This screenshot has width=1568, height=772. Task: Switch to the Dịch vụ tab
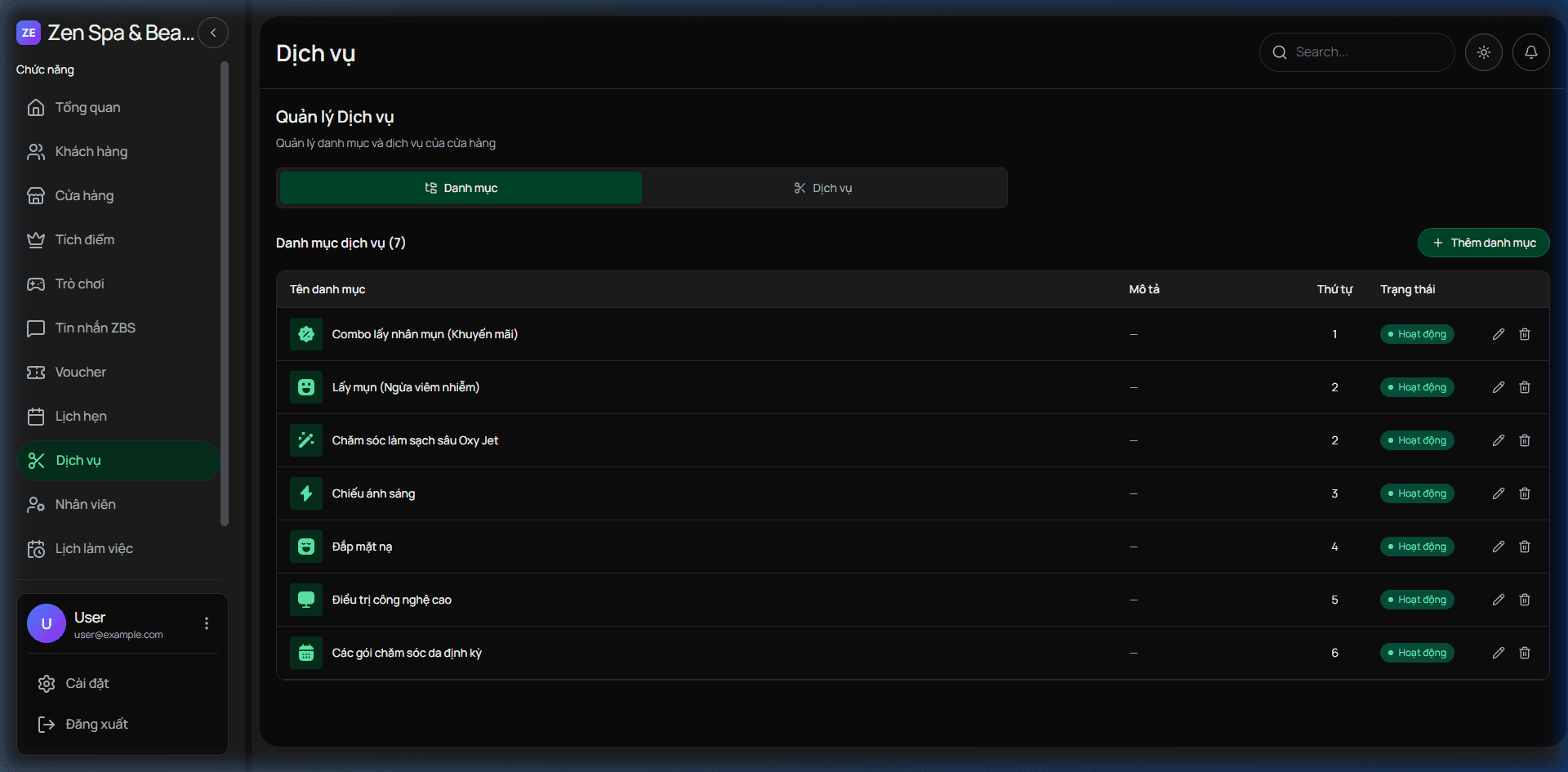point(823,188)
